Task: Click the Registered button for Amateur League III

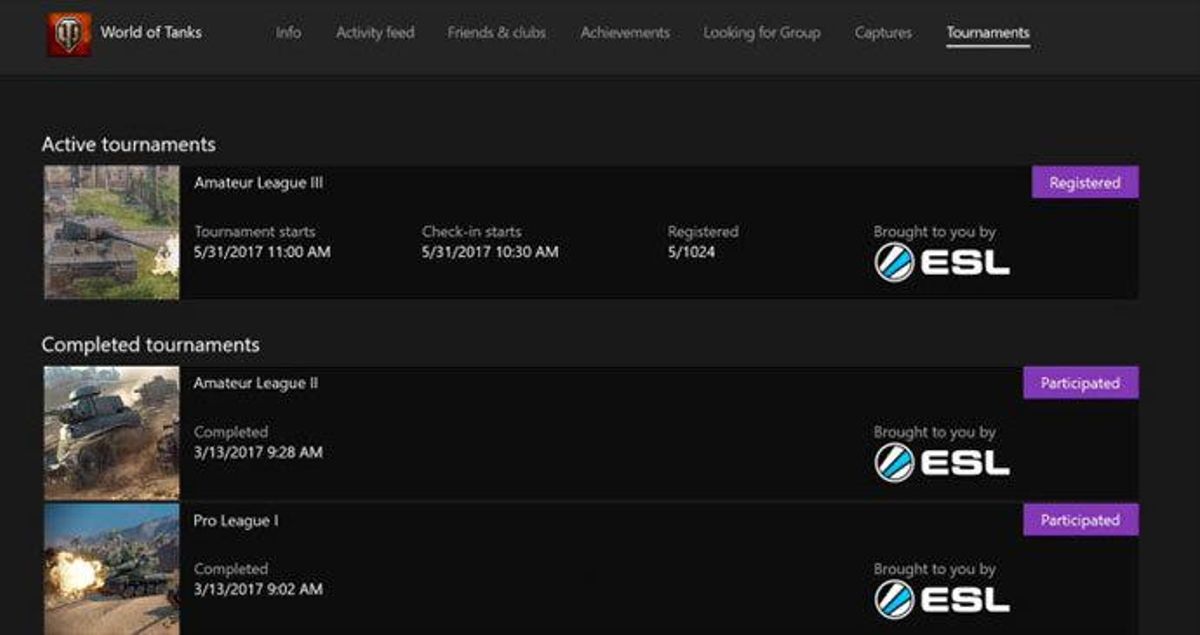Action: coord(1085,183)
